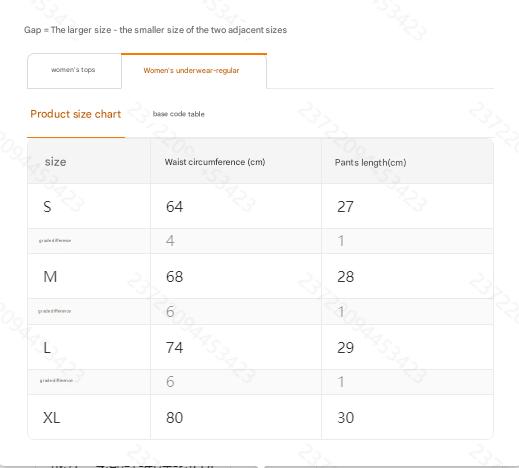Select the S size row label
This screenshot has width=519, height=468.
click(x=47, y=207)
